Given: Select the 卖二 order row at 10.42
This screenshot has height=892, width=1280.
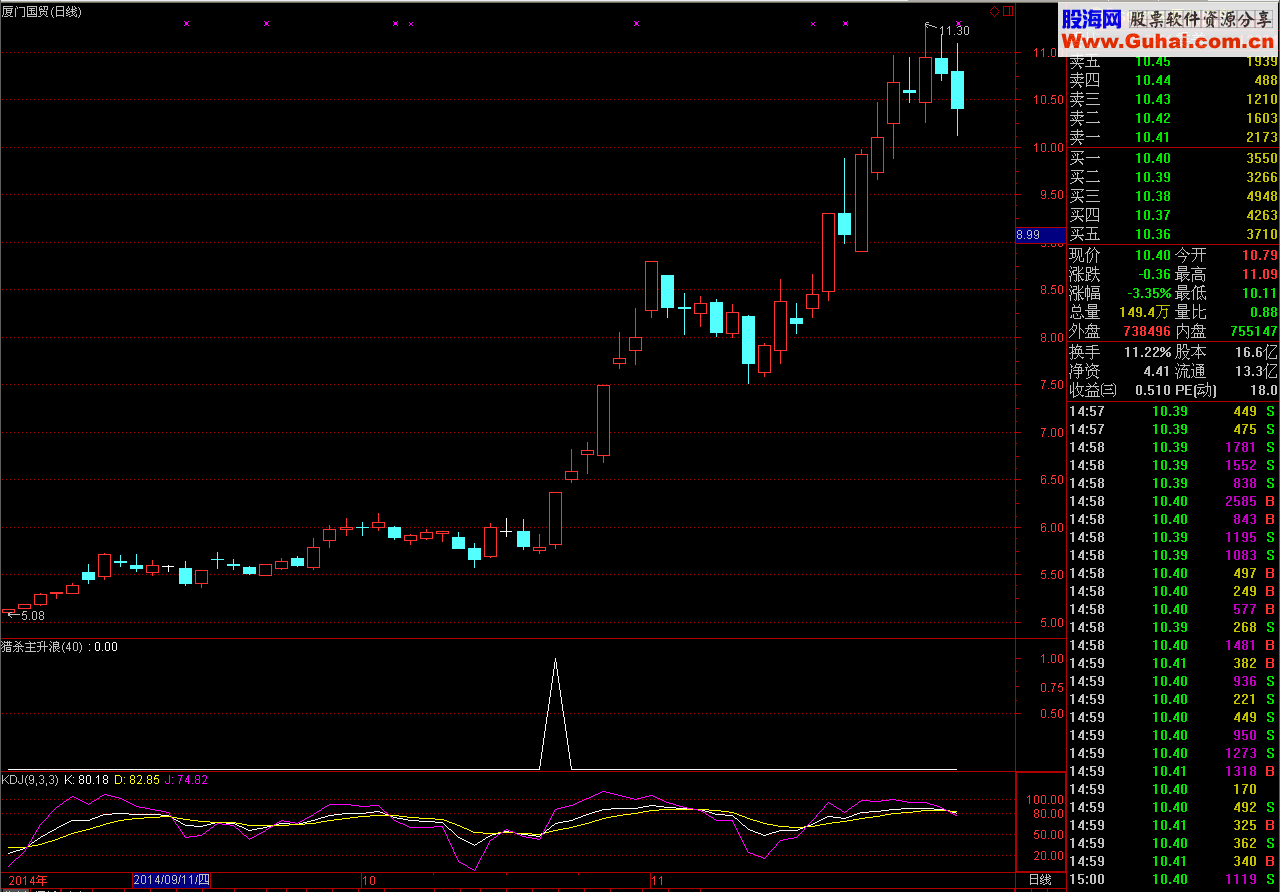Looking at the screenshot, I should [x=1174, y=118].
